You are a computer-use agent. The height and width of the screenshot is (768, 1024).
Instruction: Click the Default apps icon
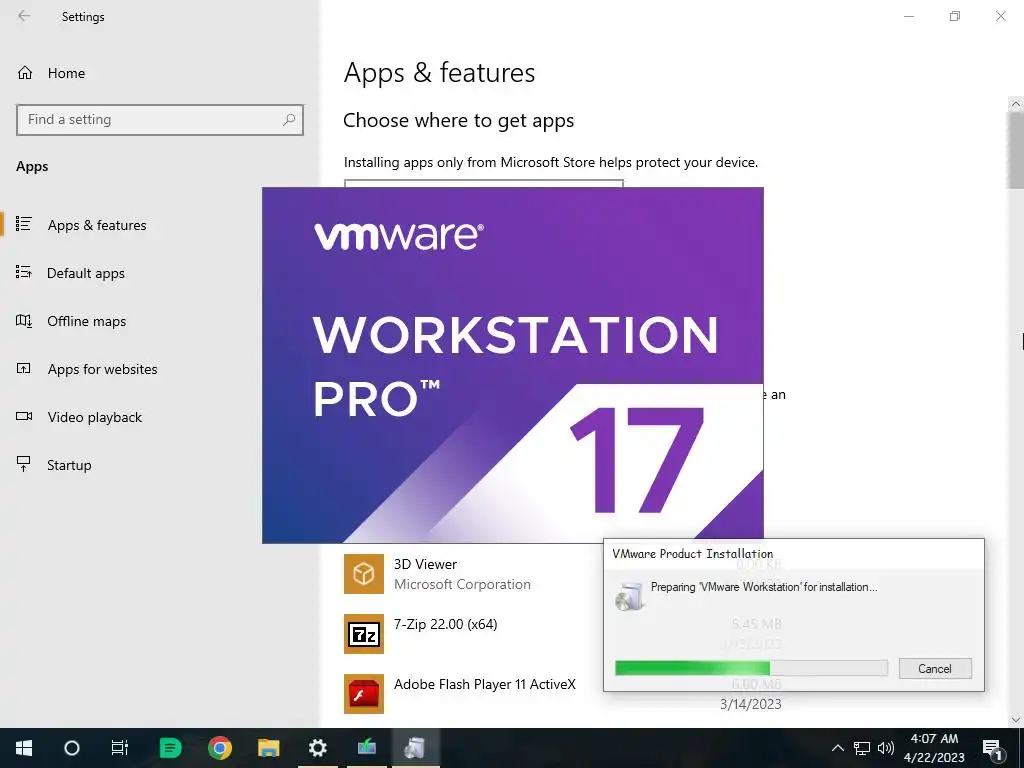(24, 272)
